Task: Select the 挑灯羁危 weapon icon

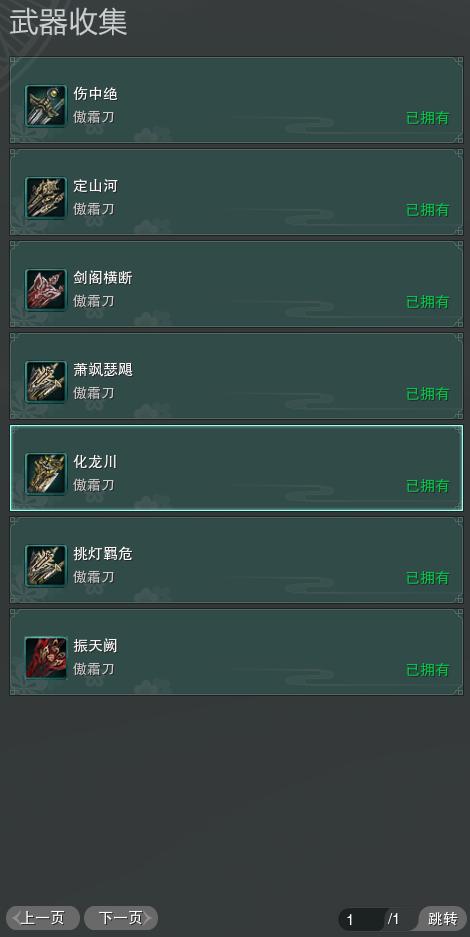Action: click(45, 565)
